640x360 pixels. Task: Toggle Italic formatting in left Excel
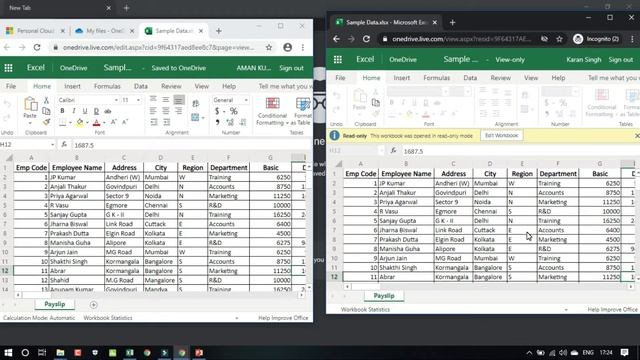point(73,111)
